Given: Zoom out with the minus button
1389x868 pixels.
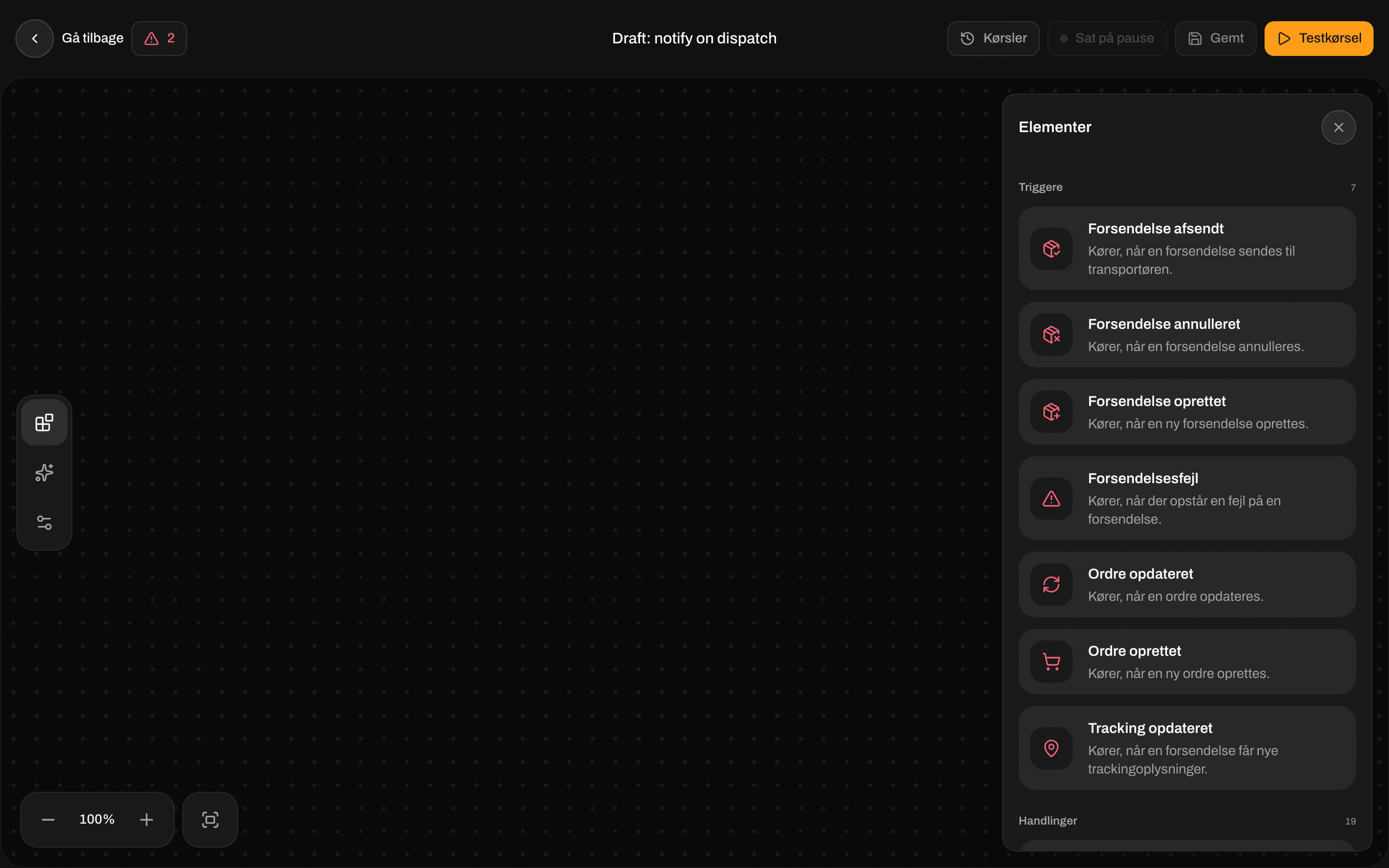Looking at the screenshot, I should (x=48, y=819).
